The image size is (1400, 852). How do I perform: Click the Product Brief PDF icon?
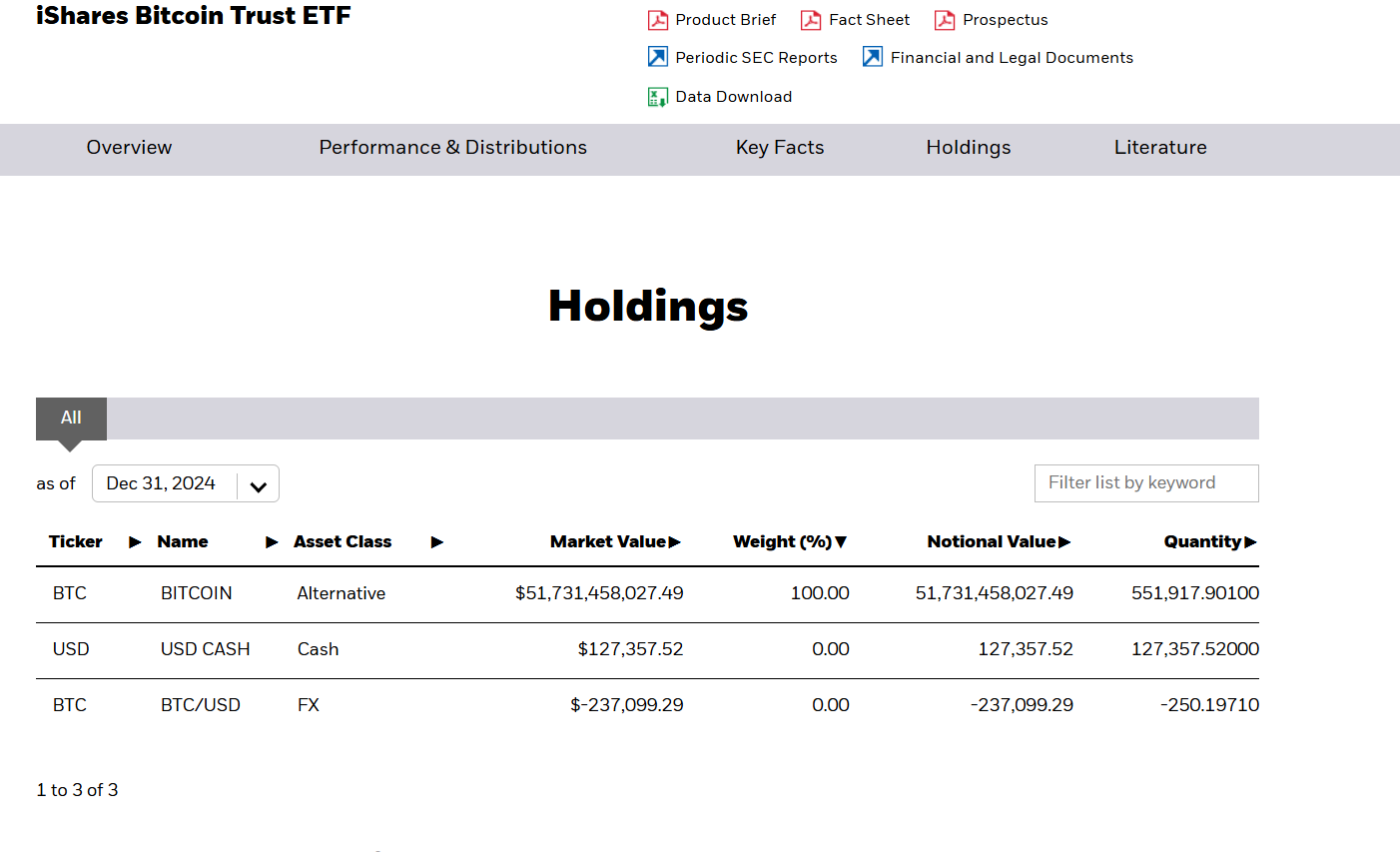coord(658,20)
